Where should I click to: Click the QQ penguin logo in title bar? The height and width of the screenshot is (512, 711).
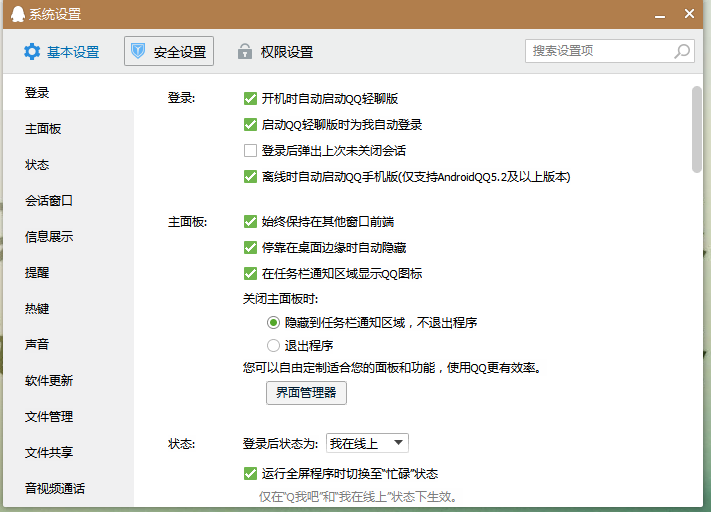click(17, 14)
